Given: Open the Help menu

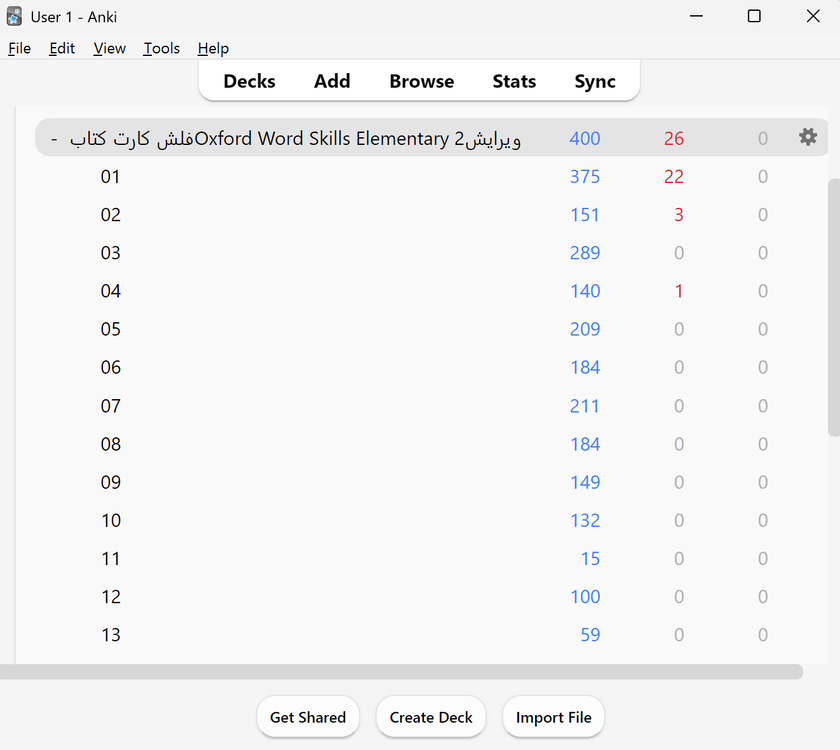Looking at the screenshot, I should pos(213,48).
